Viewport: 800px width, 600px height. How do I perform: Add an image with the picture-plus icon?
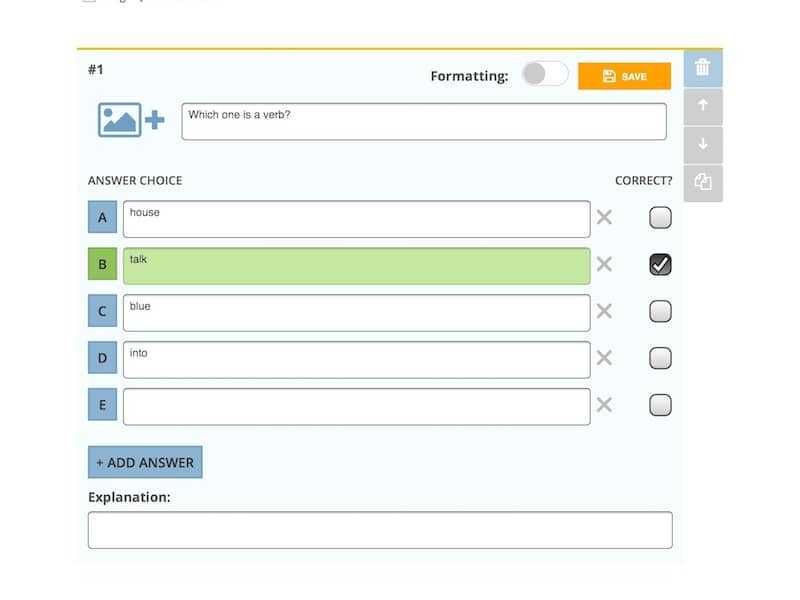coord(131,120)
